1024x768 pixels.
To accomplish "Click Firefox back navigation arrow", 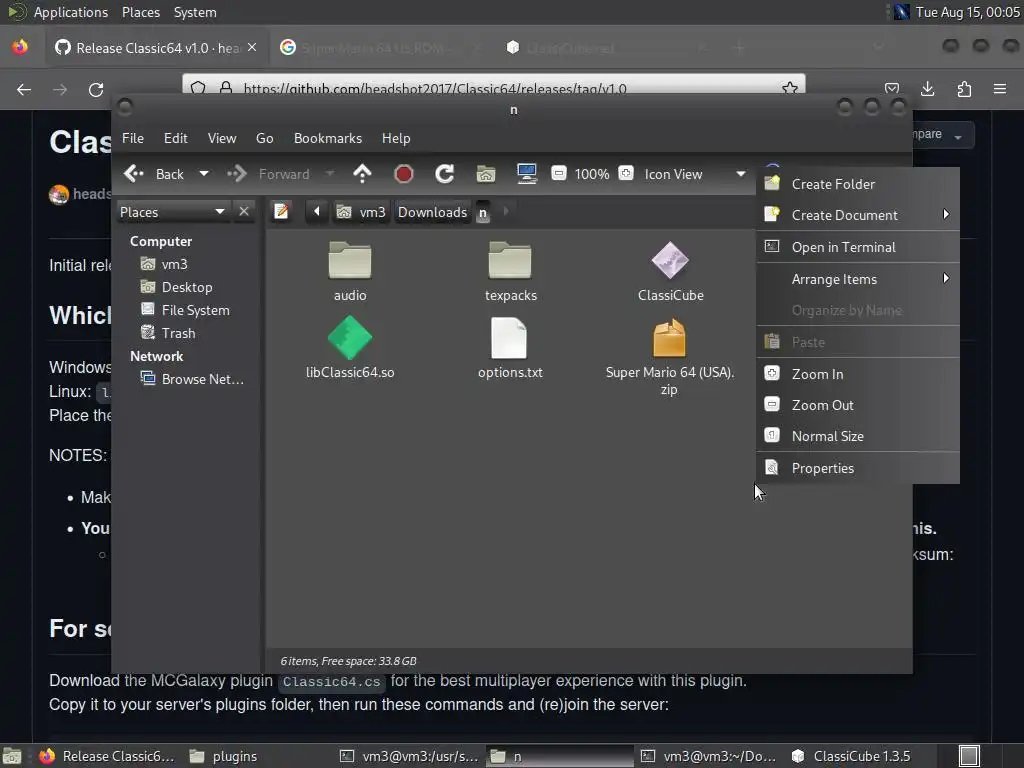I will coord(24,89).
